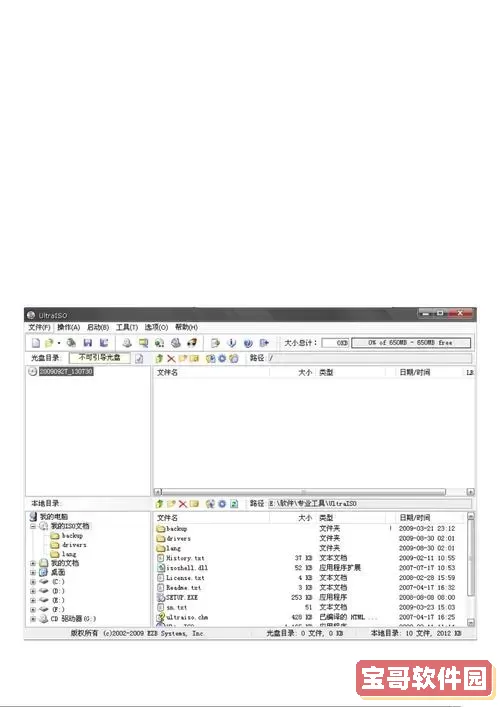Click the Open file toolbar icon

pyautogui.click(x=49, y=343)
